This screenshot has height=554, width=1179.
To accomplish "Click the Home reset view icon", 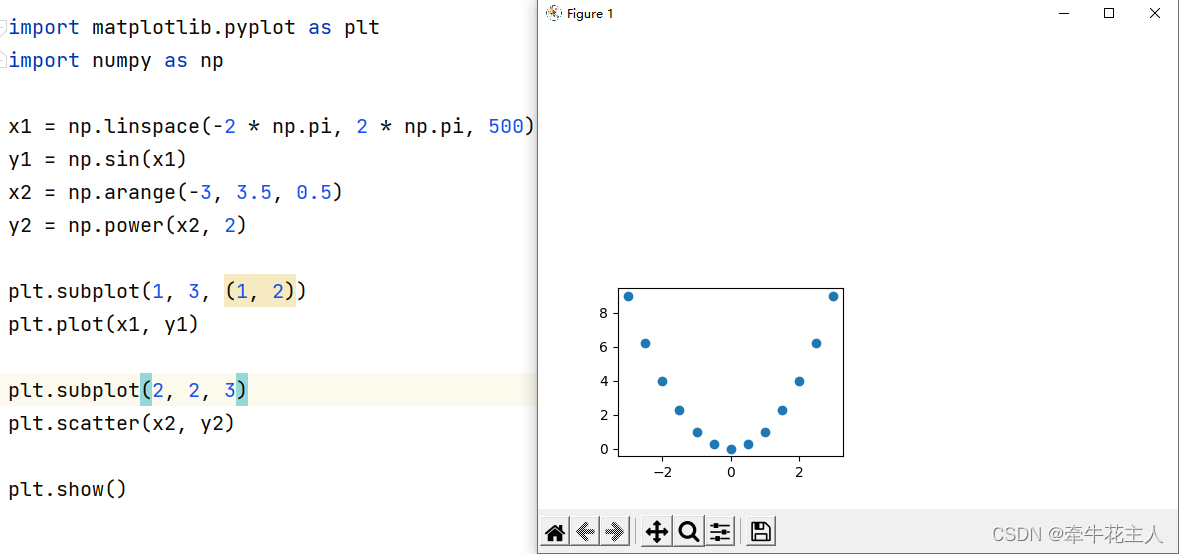I will pos(555,532).
